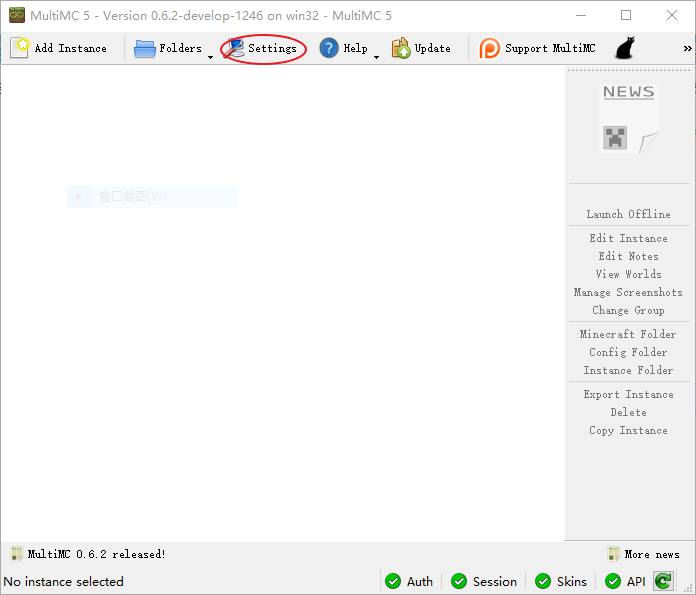Click the Auth status green checkmark
The image size is (696, 595).
coord(393,581)
